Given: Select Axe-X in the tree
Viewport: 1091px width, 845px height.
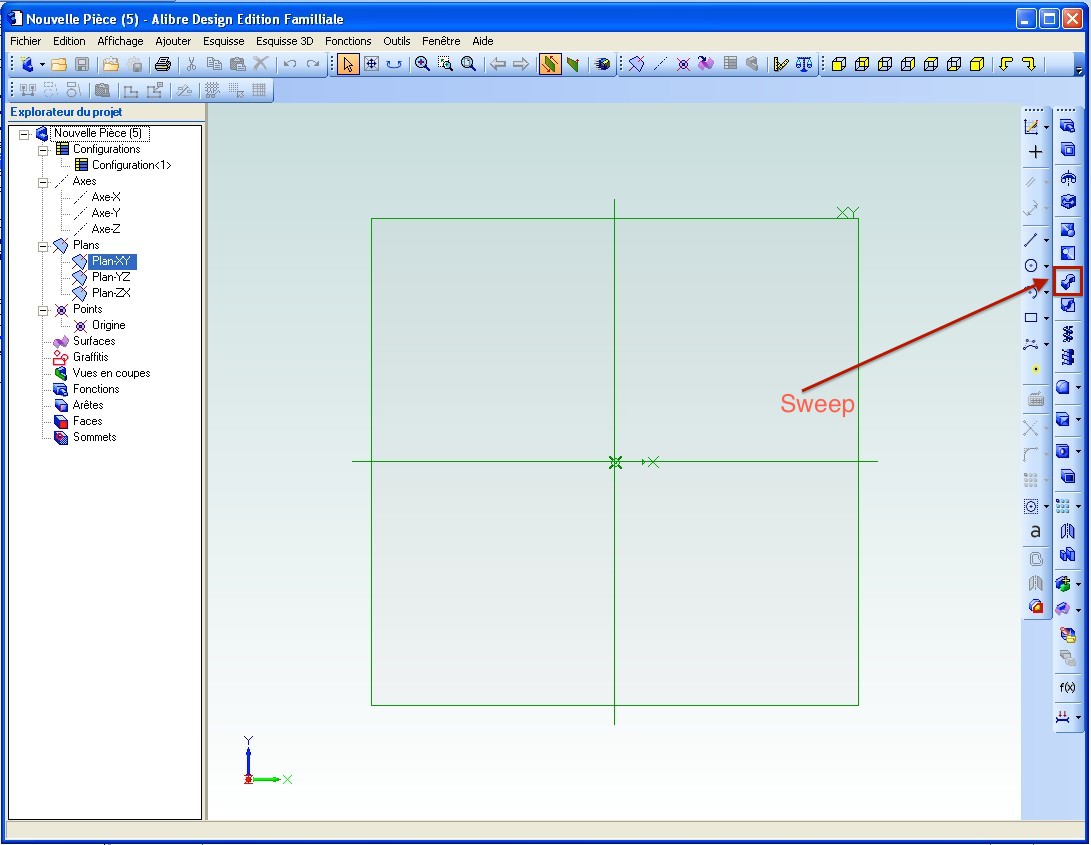Looking at the screenshot, I should 106,197.
